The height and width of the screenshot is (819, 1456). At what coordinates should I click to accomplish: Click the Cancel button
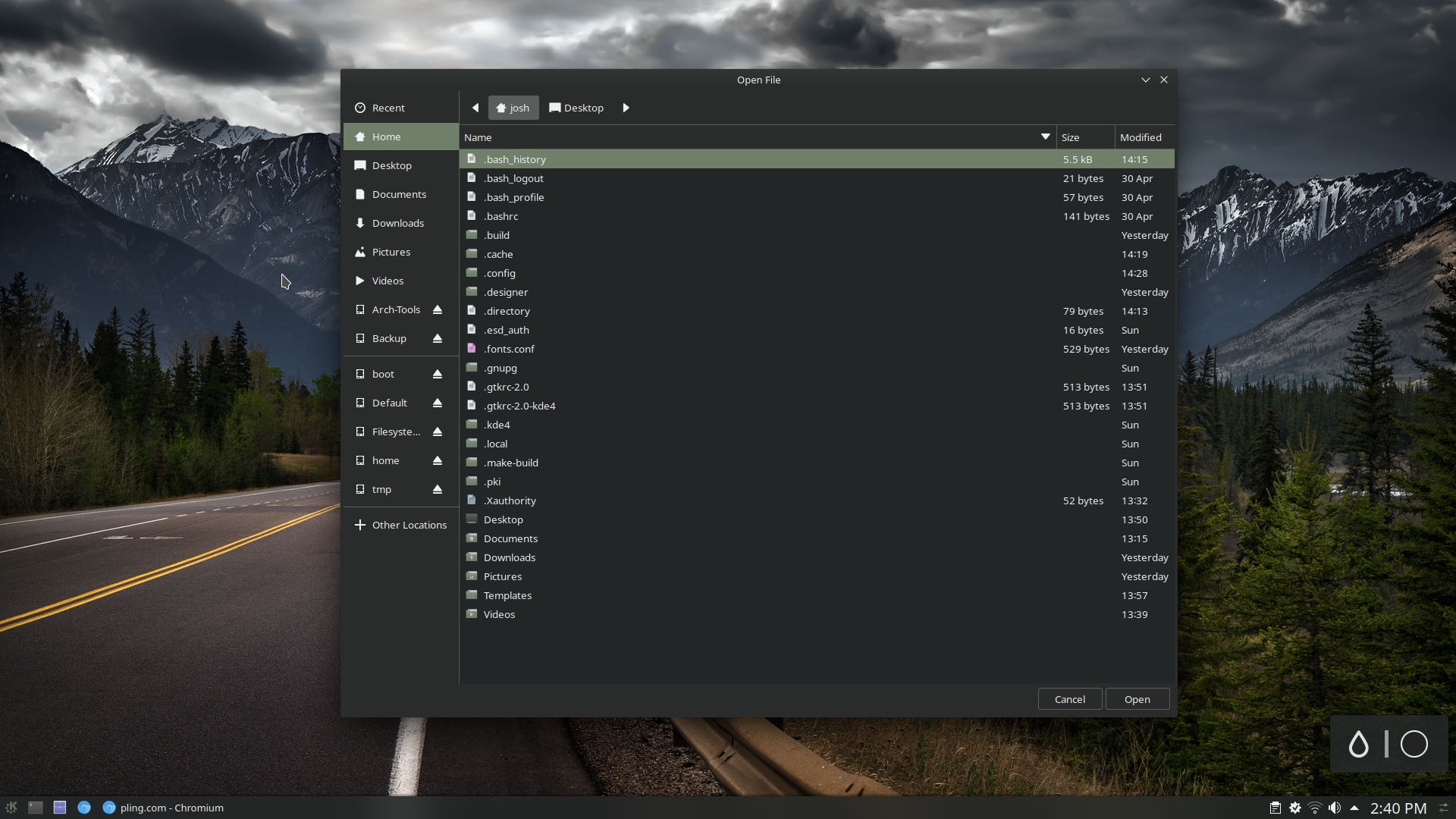(x=1069, y=699)
